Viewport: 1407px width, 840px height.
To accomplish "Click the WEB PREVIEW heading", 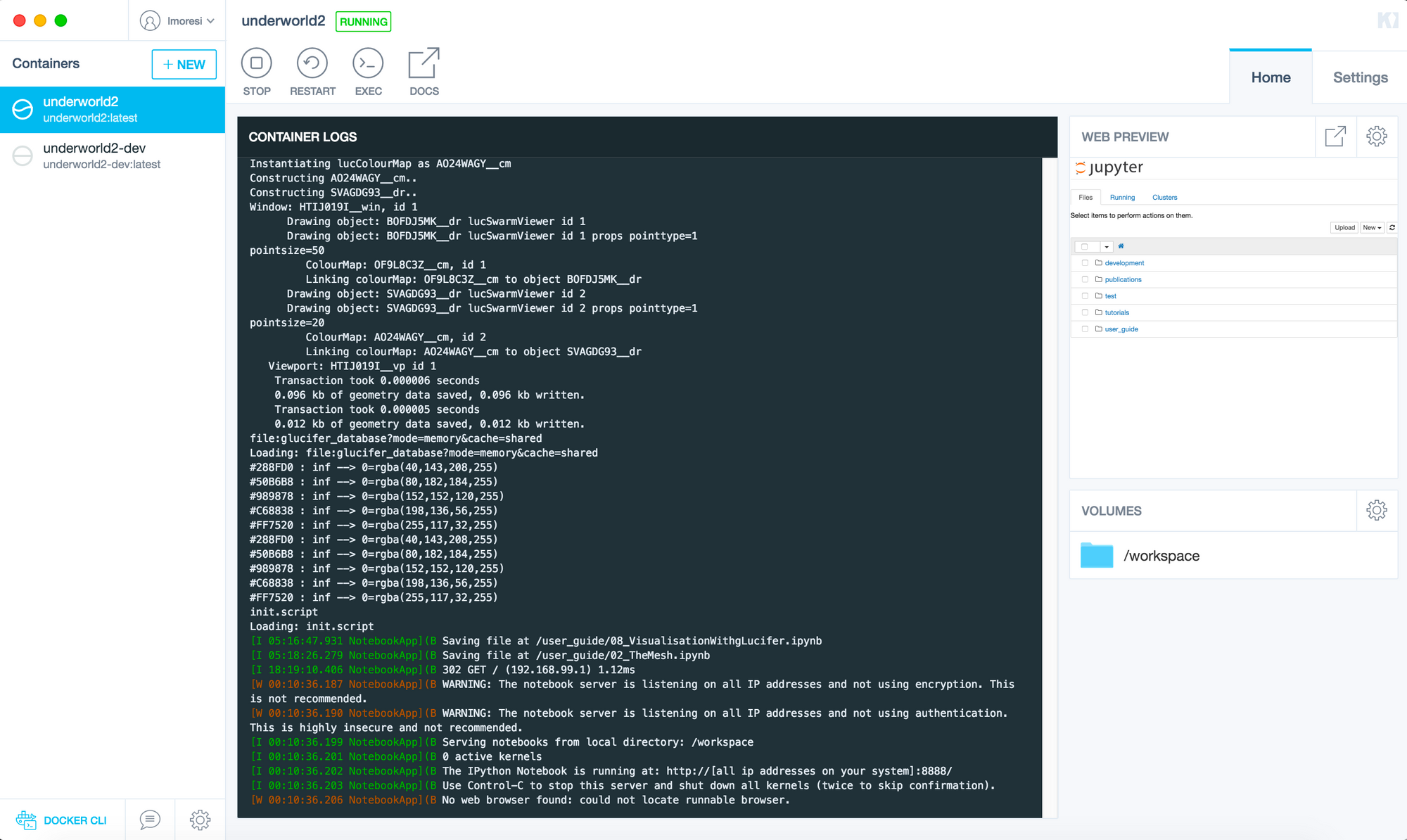I will point(1125,137).
